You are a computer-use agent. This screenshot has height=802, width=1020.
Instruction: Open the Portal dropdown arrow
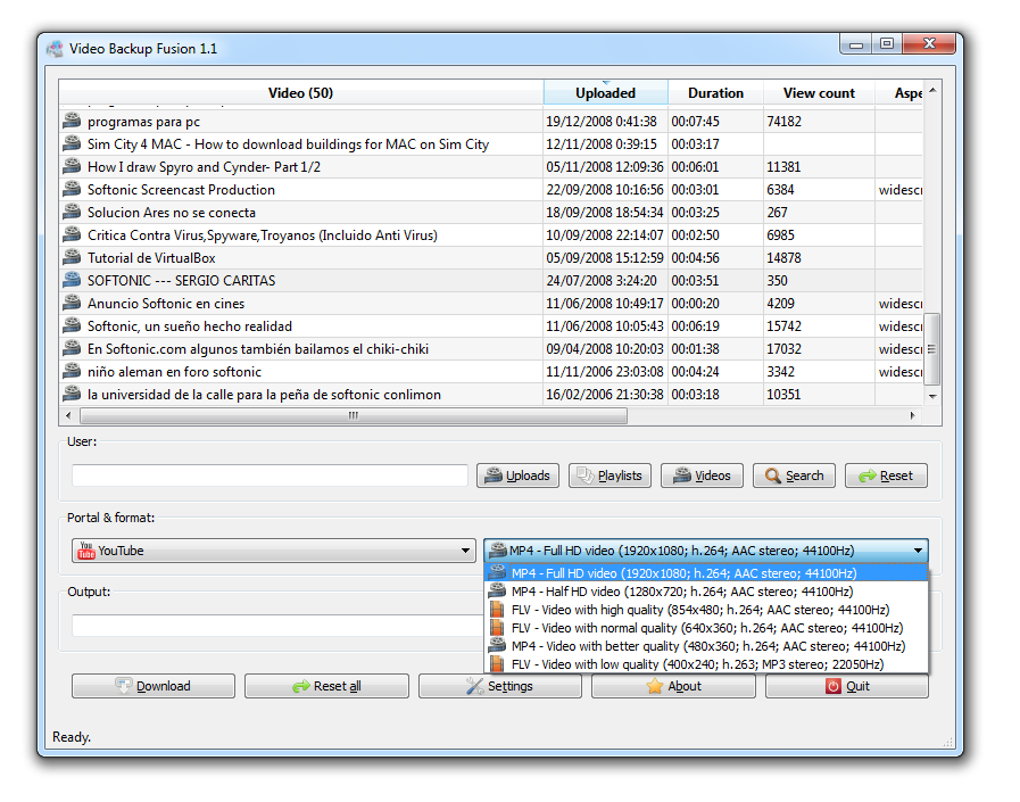click(x=465, y=550)
